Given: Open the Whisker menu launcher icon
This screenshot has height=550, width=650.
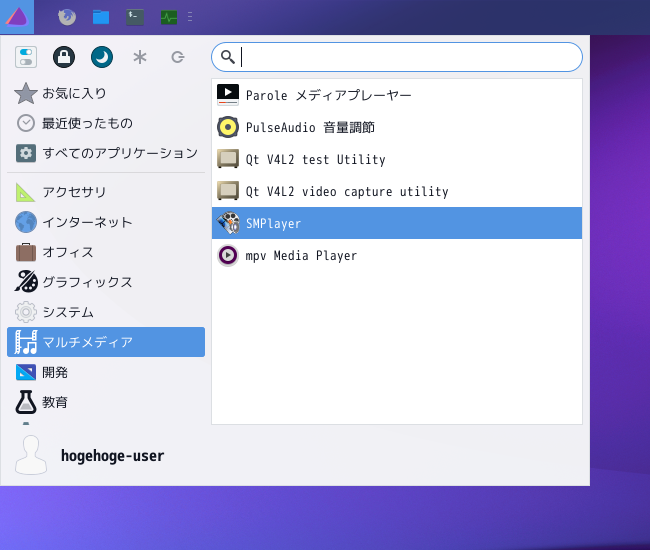Looking at the screenshot, I should [x=17, y=17].
